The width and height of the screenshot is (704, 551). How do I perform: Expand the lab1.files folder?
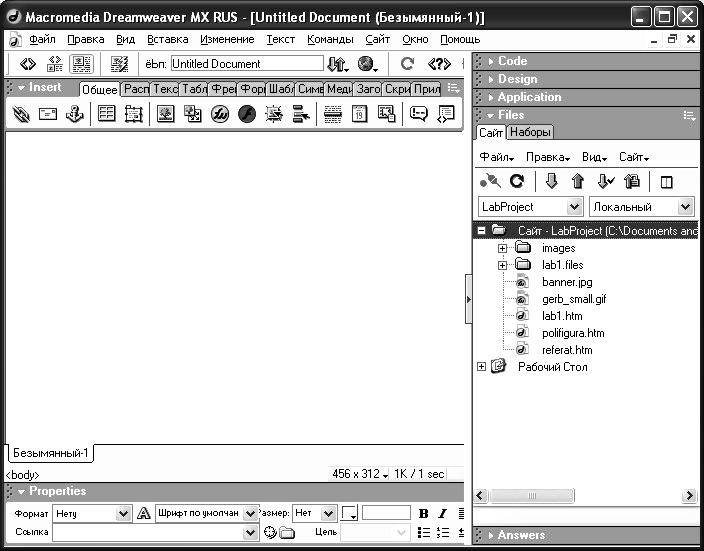tap(502, 265)
